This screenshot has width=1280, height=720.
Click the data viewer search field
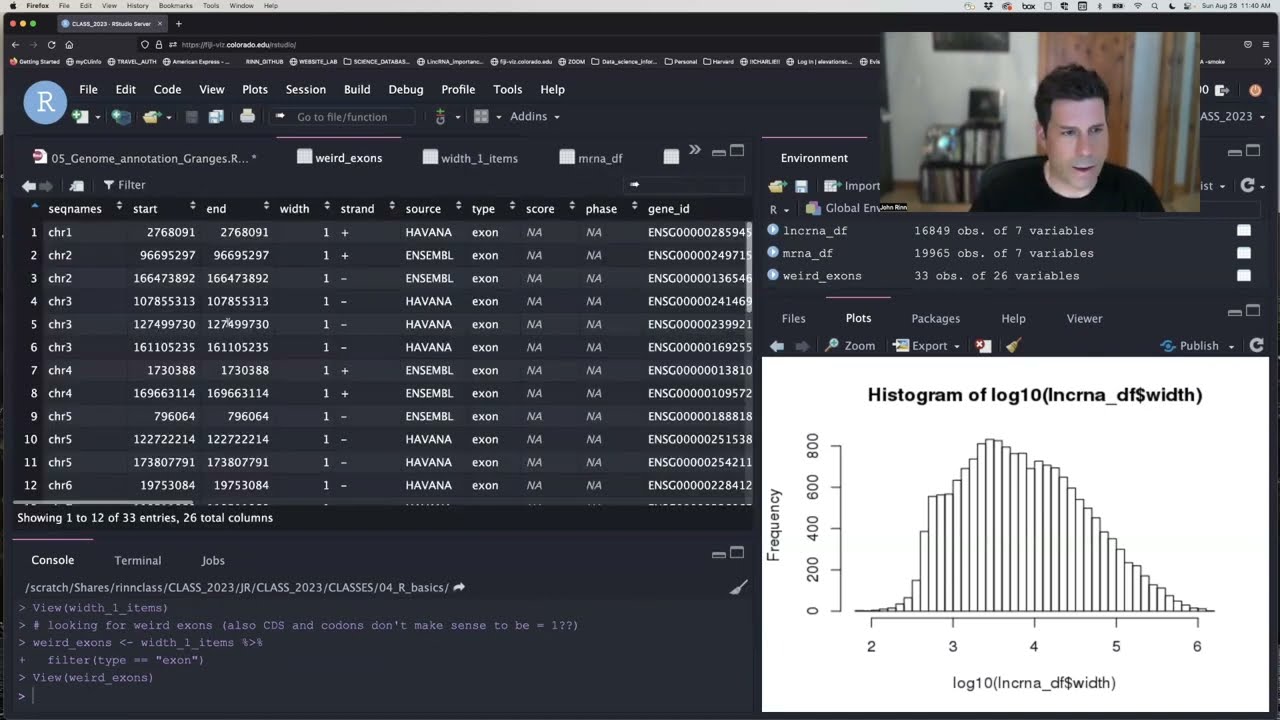(x=685, y=185)
